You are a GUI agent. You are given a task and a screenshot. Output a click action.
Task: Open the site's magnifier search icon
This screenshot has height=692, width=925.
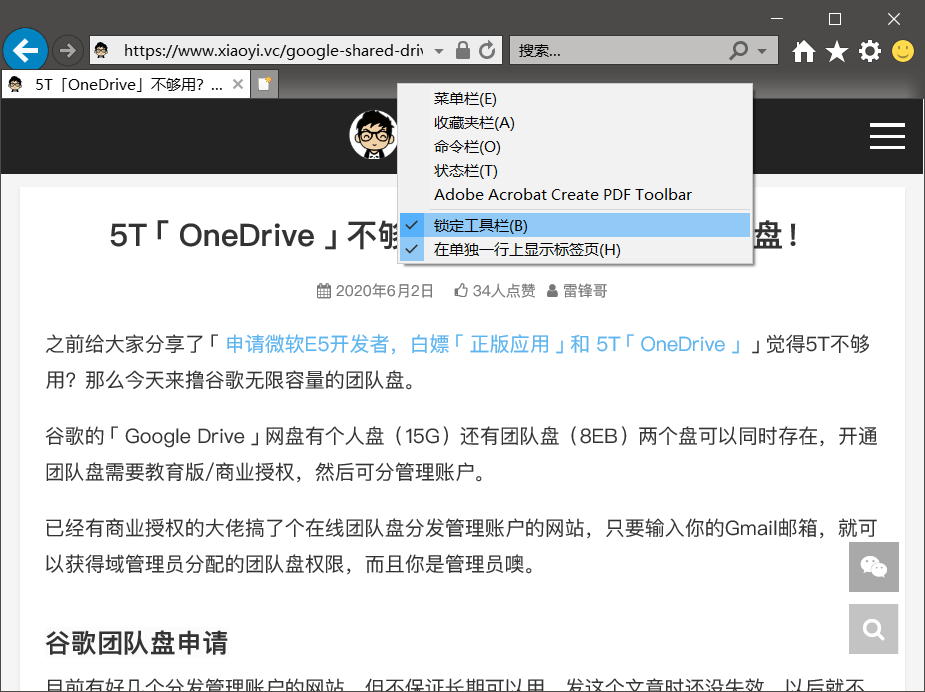click(x=873, y=629)
